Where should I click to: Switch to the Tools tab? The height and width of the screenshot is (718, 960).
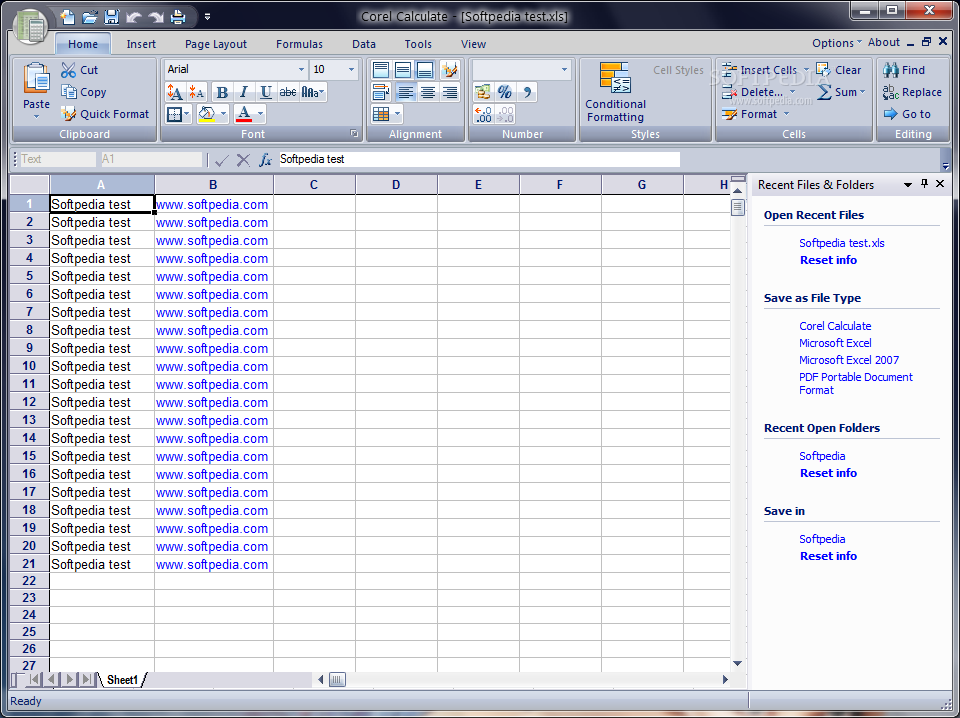[418, 44]
